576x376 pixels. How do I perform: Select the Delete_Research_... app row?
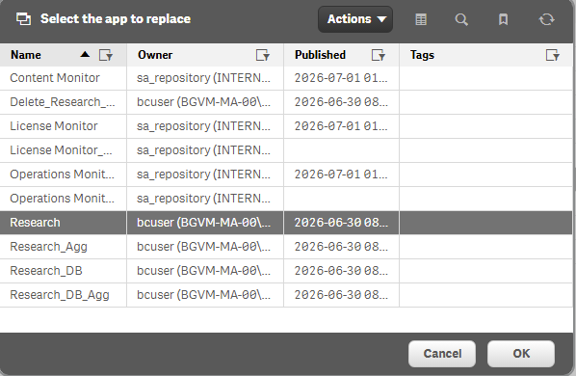pyautogui.click(x=286, y=102)
